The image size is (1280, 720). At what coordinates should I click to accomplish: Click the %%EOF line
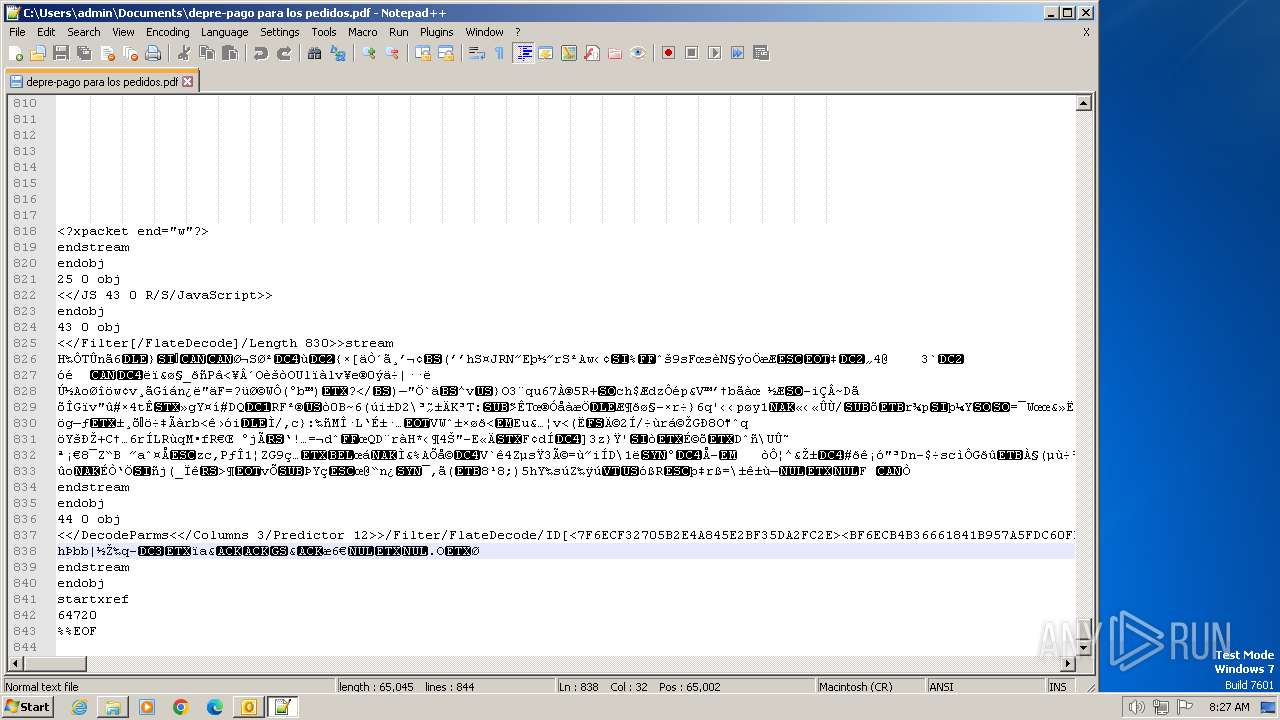77,631
